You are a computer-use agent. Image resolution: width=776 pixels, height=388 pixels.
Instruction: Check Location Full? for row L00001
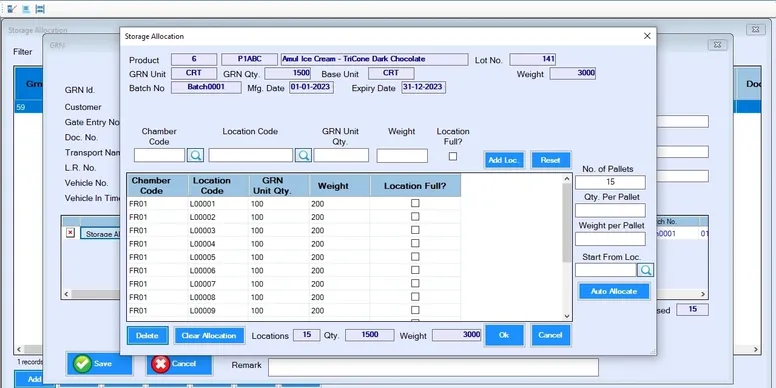coord(415,203)
